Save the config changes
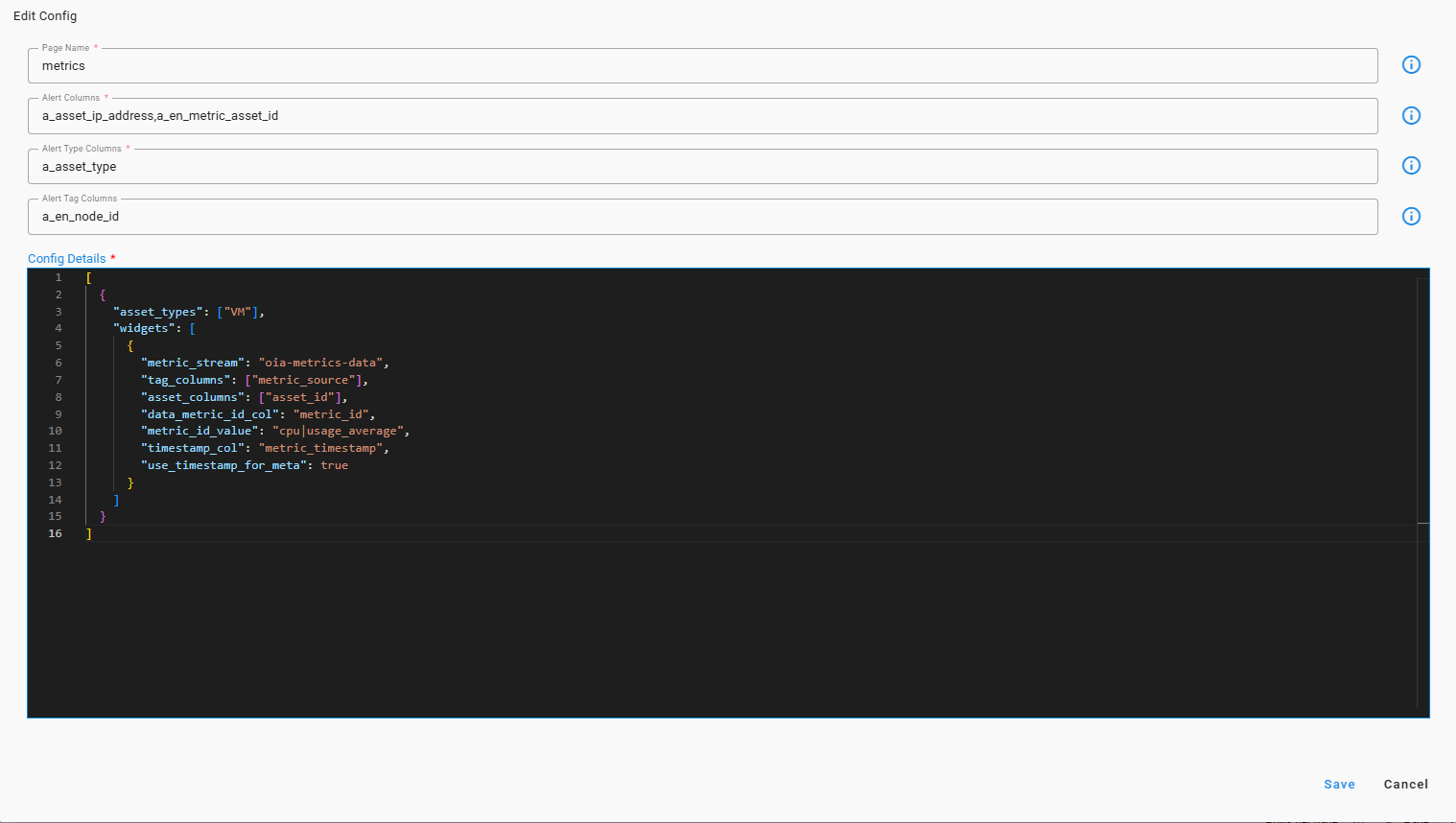Viewport: 1456px width, 823px height. coord(1339,785)
